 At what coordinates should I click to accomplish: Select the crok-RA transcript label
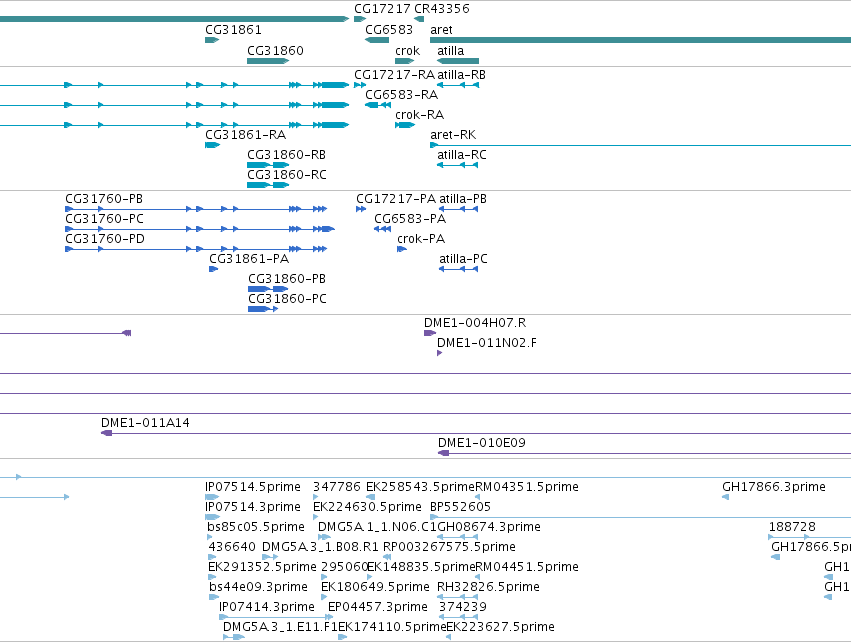coord(420,115)
